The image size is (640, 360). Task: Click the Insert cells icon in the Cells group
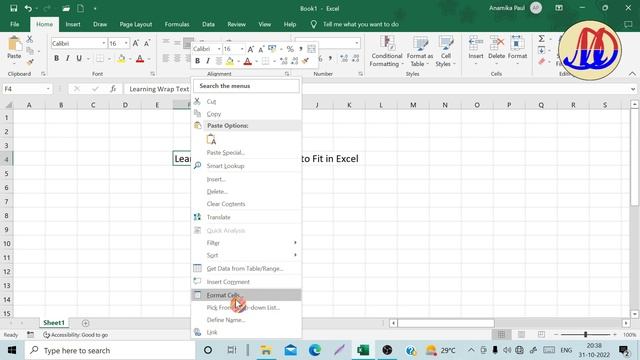click(x=476, y=42)
